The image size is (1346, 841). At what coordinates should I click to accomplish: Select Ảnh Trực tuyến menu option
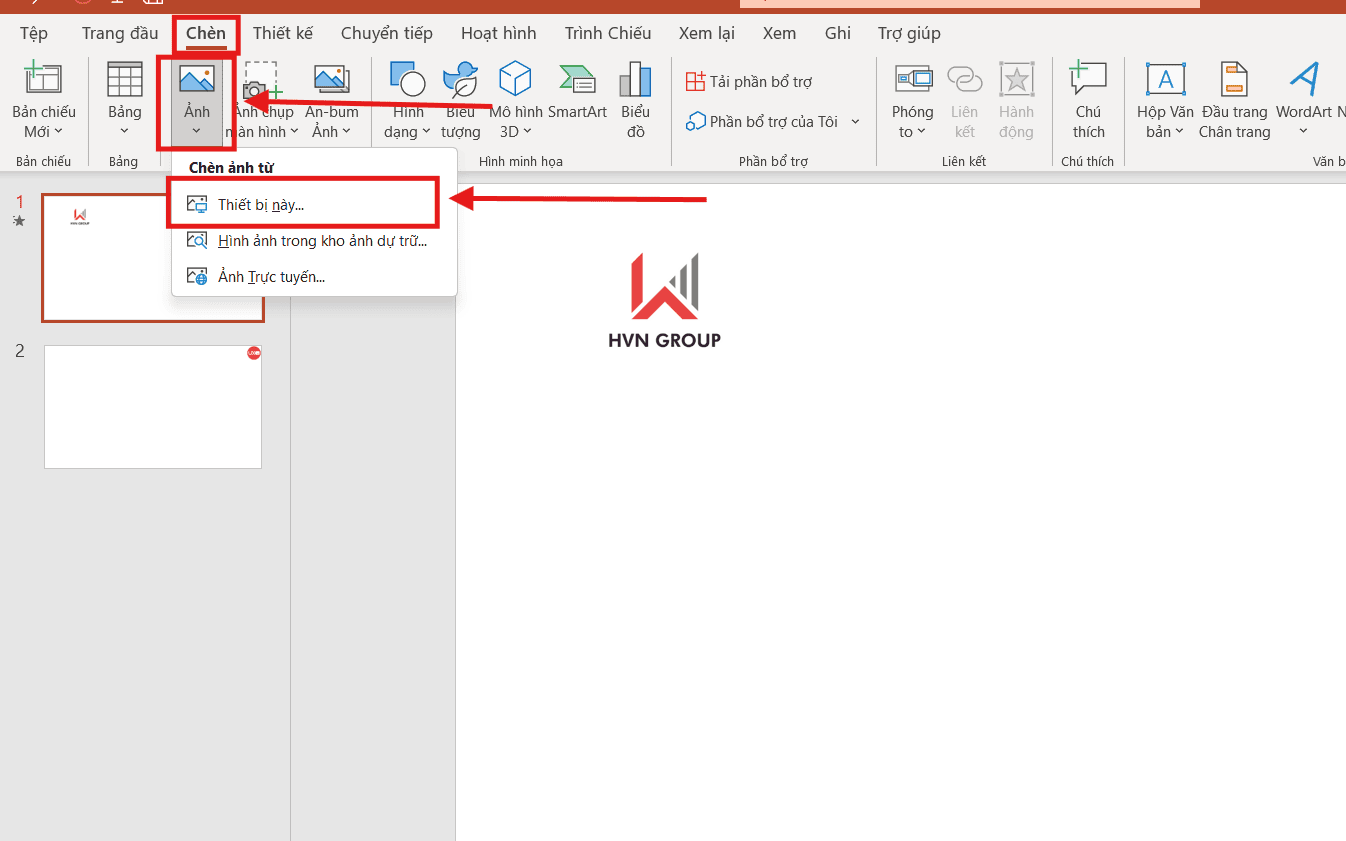271,277
